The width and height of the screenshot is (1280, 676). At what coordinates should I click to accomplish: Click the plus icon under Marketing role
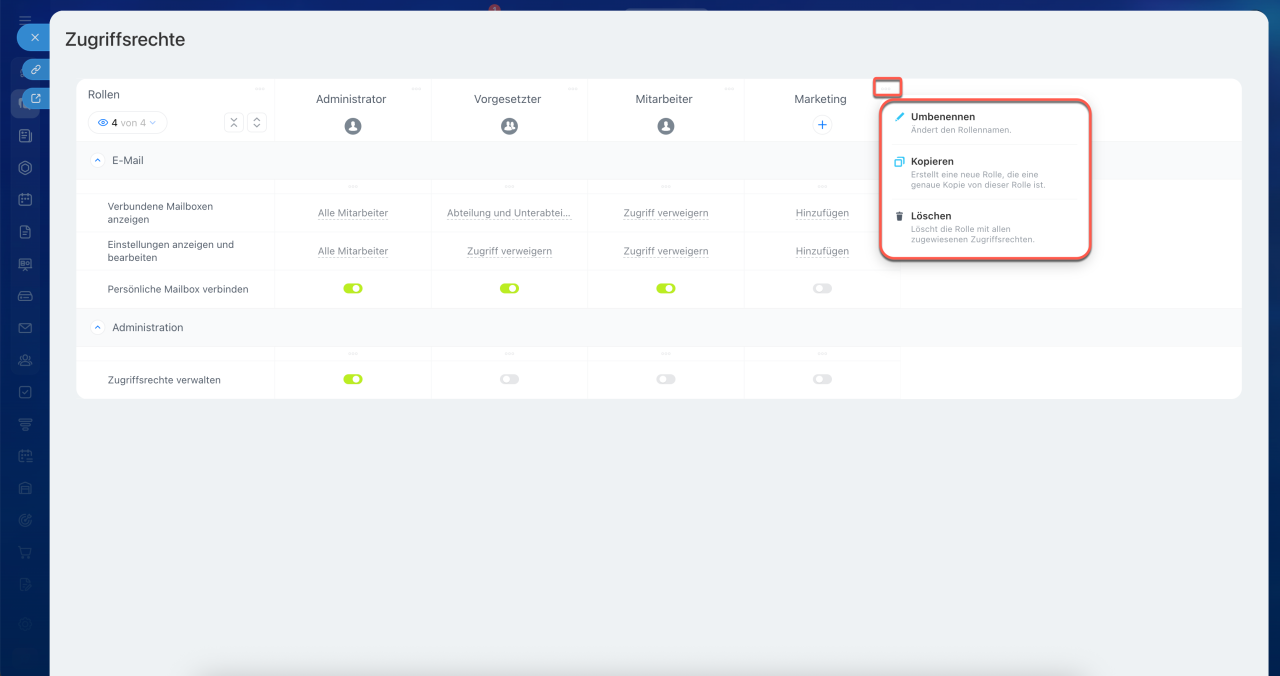pos(822,125)
